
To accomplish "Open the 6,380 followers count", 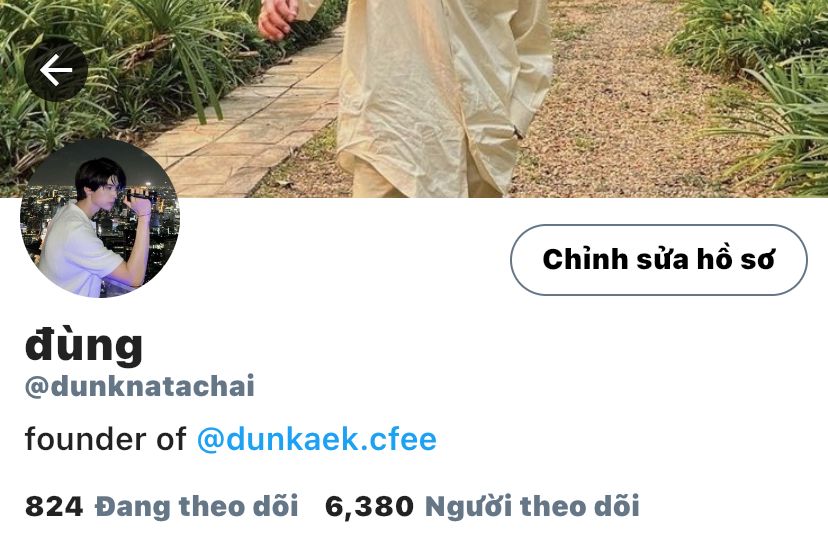I will (x=369, y=507).
